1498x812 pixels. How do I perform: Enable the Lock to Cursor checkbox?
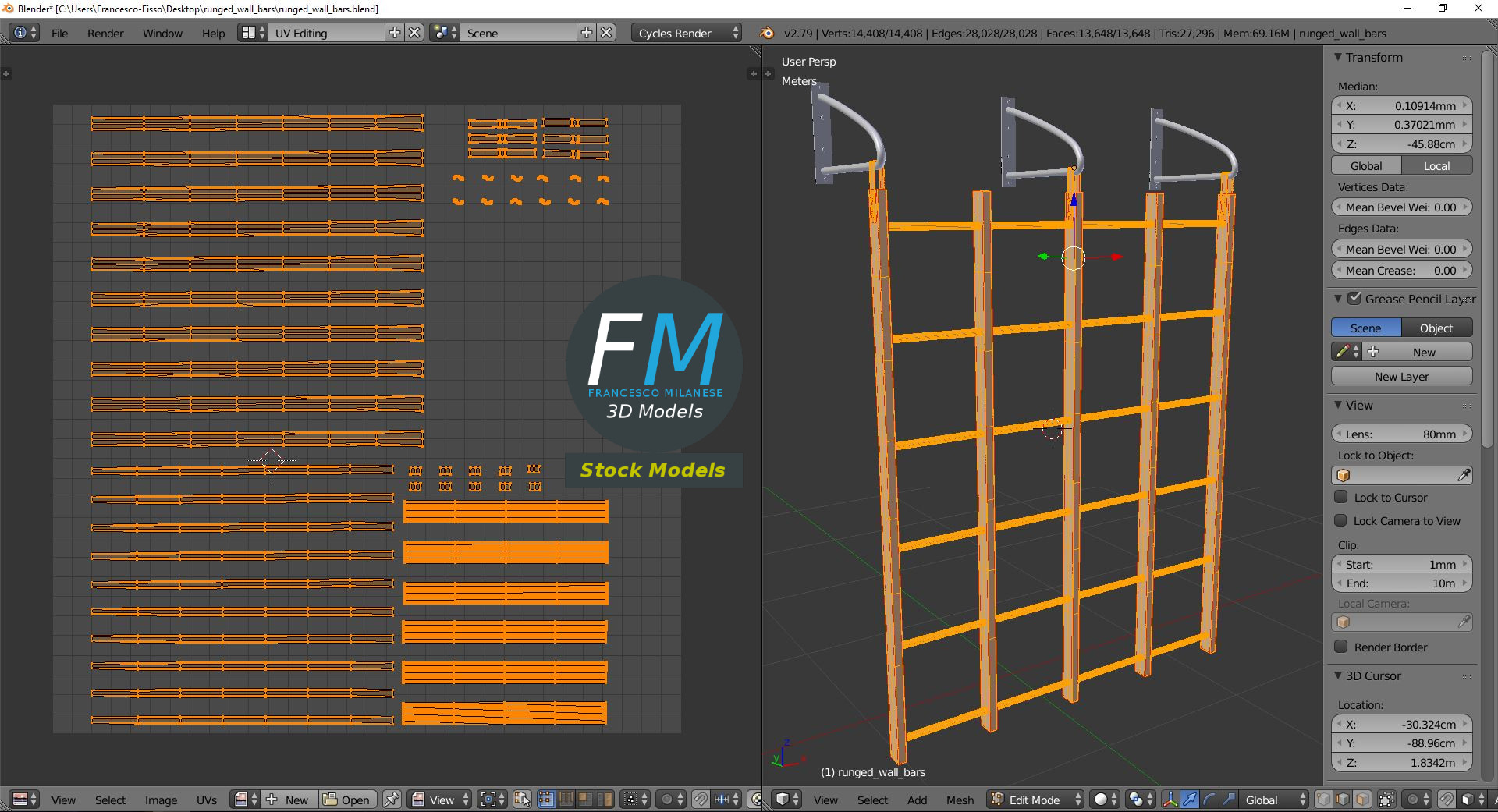click(x=1341, y=497)
